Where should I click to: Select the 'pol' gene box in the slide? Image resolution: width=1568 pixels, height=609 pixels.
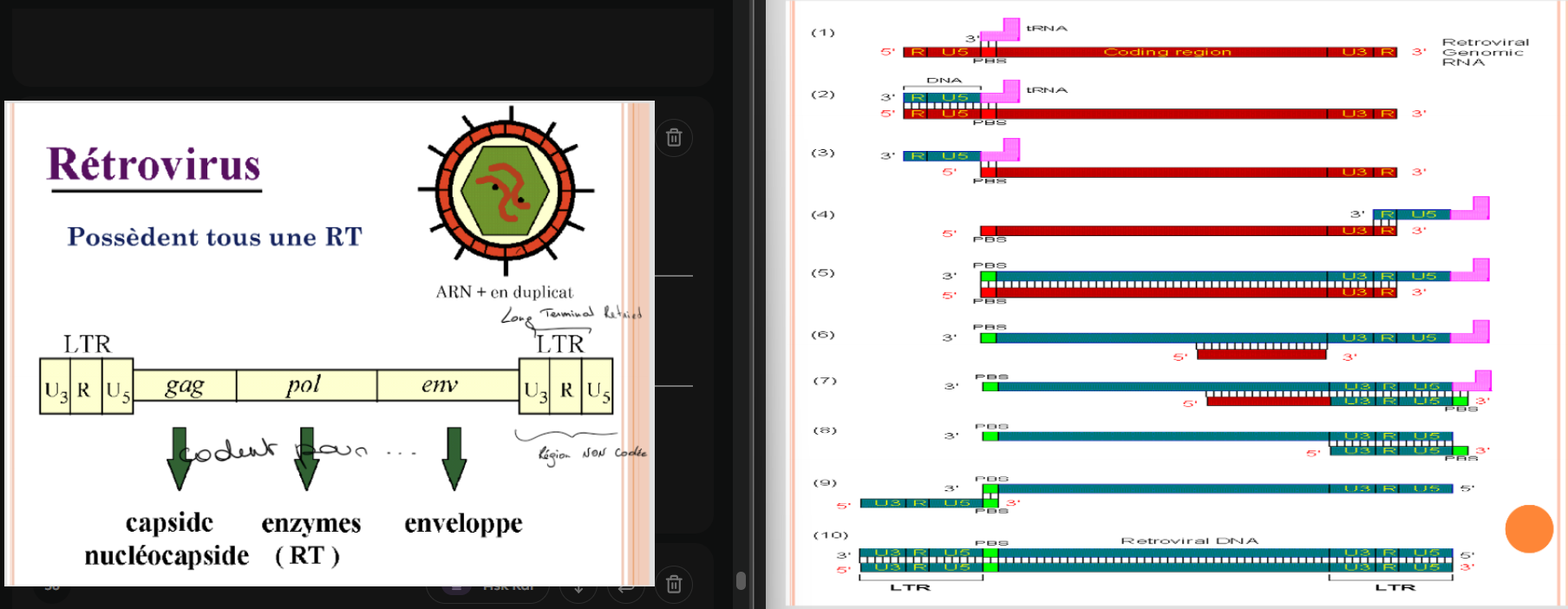click(305, 385)
